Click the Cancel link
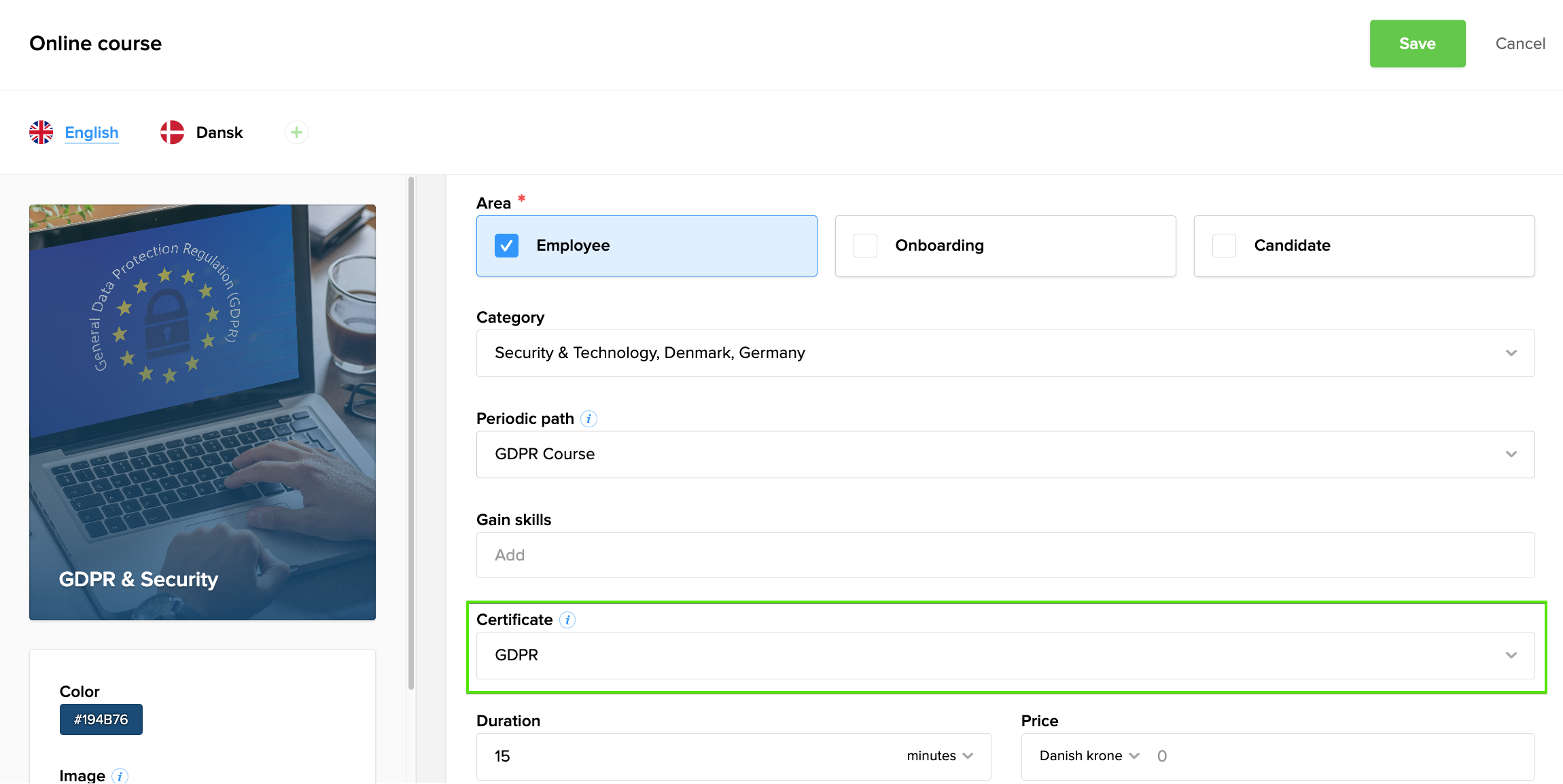Viewport: 1563px width, 784px height. [1520, 43]
